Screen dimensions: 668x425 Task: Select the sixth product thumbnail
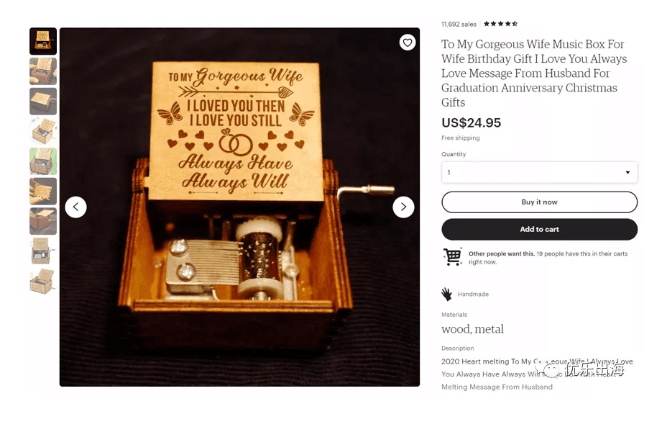(43, 191)
